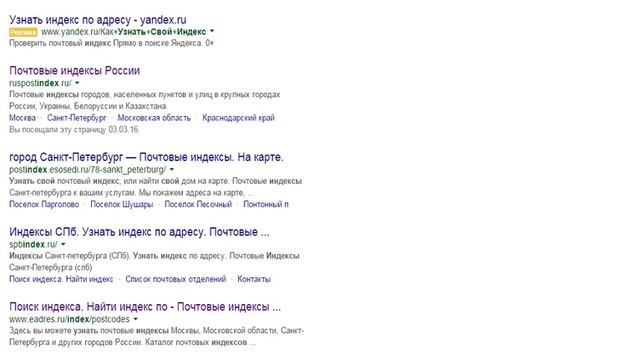Screen dimensions: 640x360
Task: Open 'Почтовые индексы России' search result
Action: pyautogui.click(x=74, y=70)
